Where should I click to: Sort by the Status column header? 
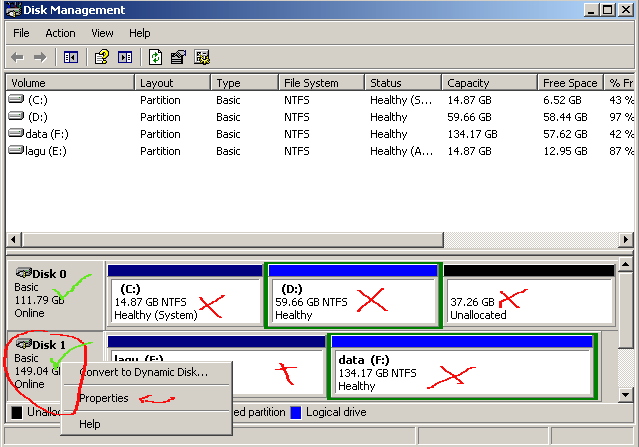[x=403, y=83]
